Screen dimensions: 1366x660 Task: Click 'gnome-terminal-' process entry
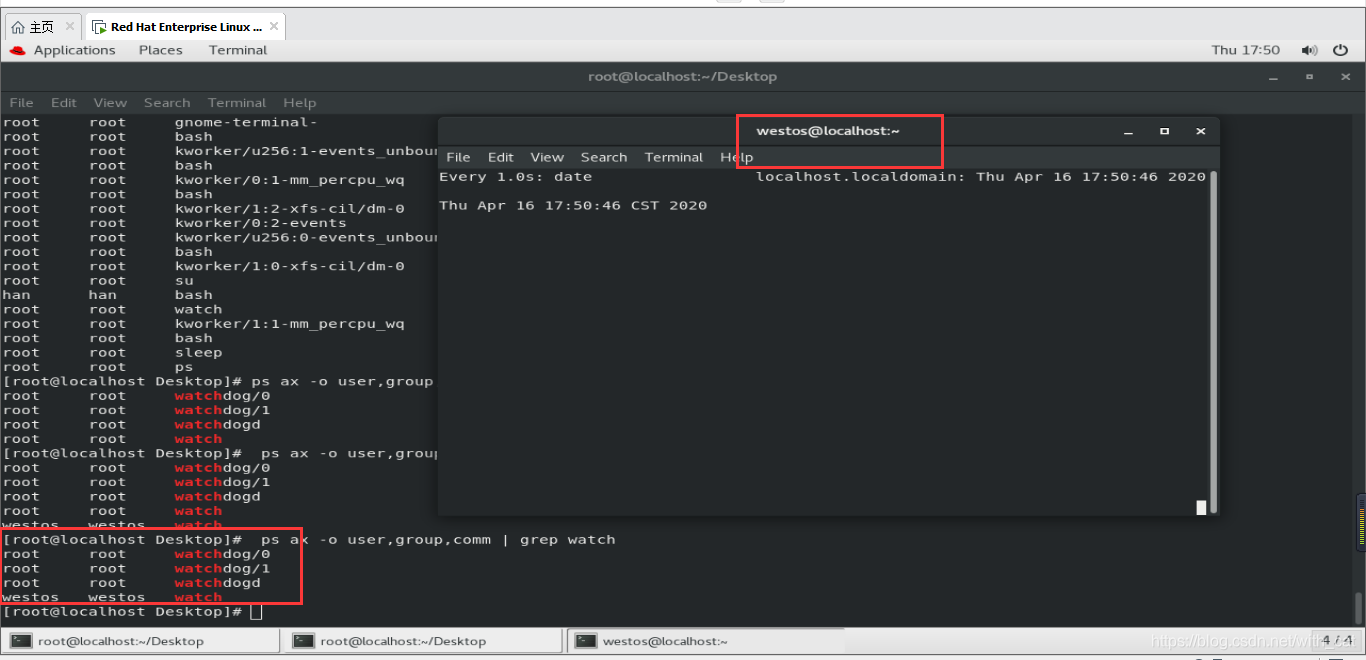246,122
